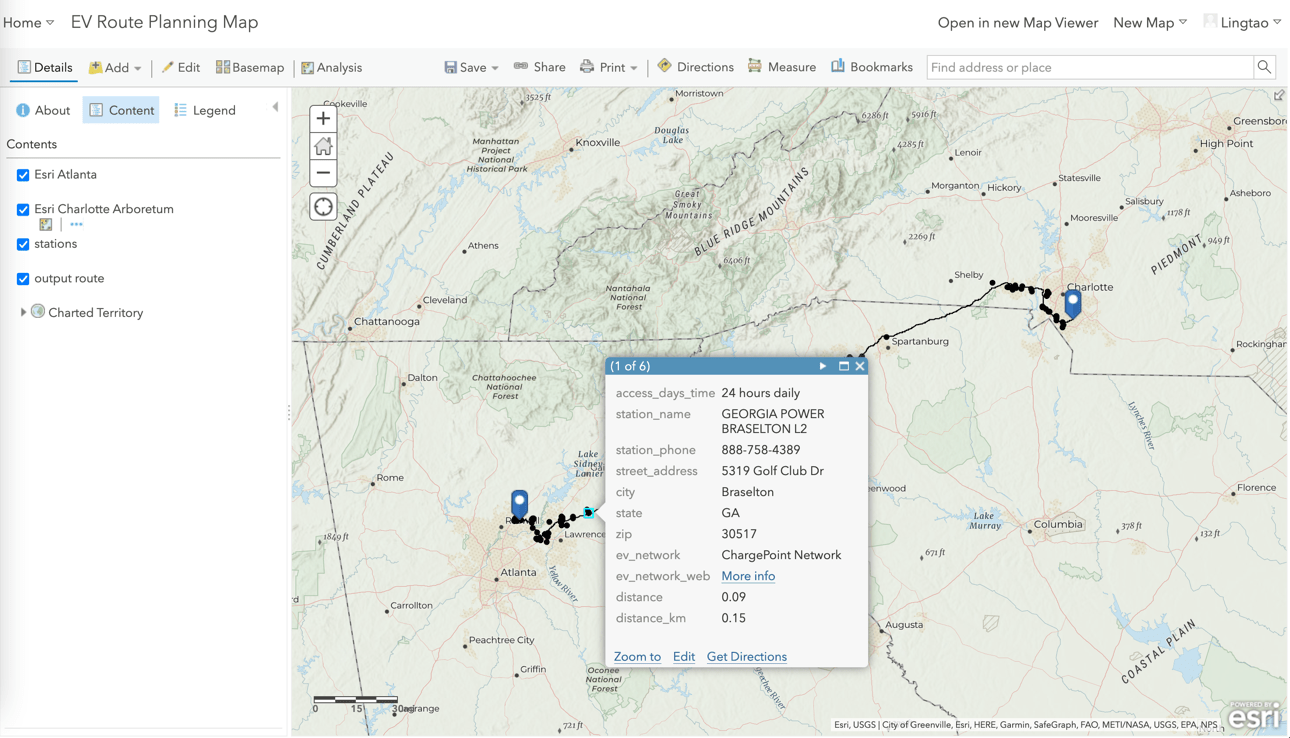Go to next popup feature
1290x738 pixels.
[823, 366]
